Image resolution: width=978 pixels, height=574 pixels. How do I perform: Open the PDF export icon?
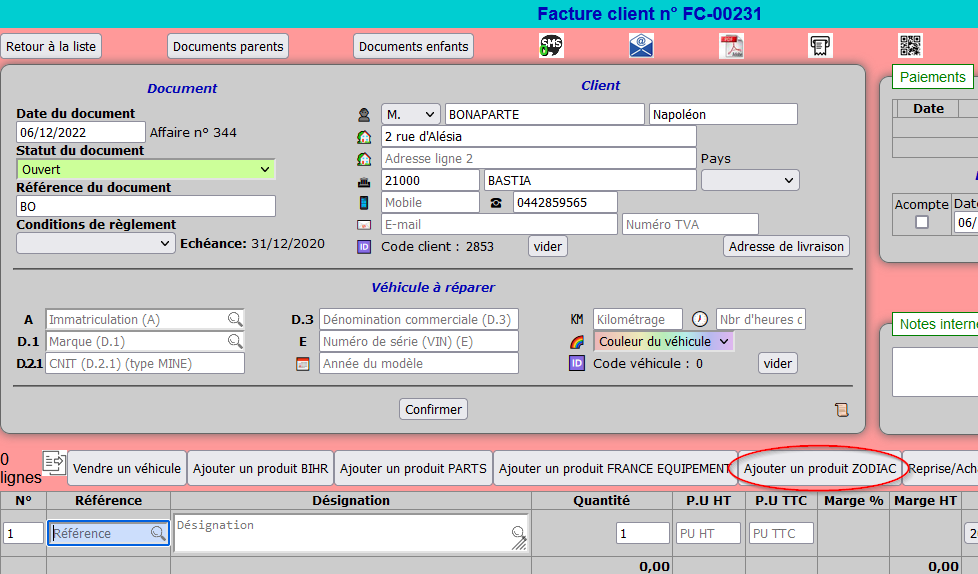[x=731, y=46]
